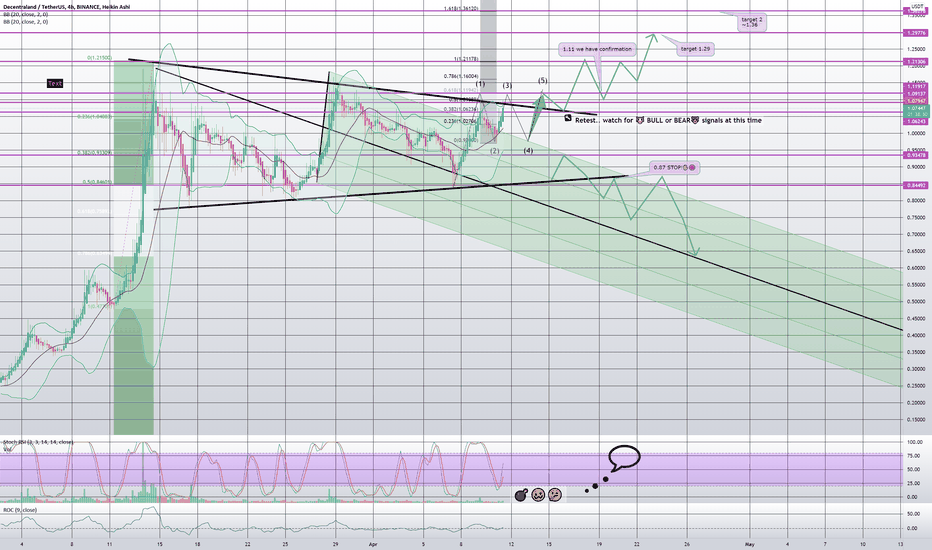Click the 'May' date axis label
This screenshot has width=932, height=550.
(750, 543)
